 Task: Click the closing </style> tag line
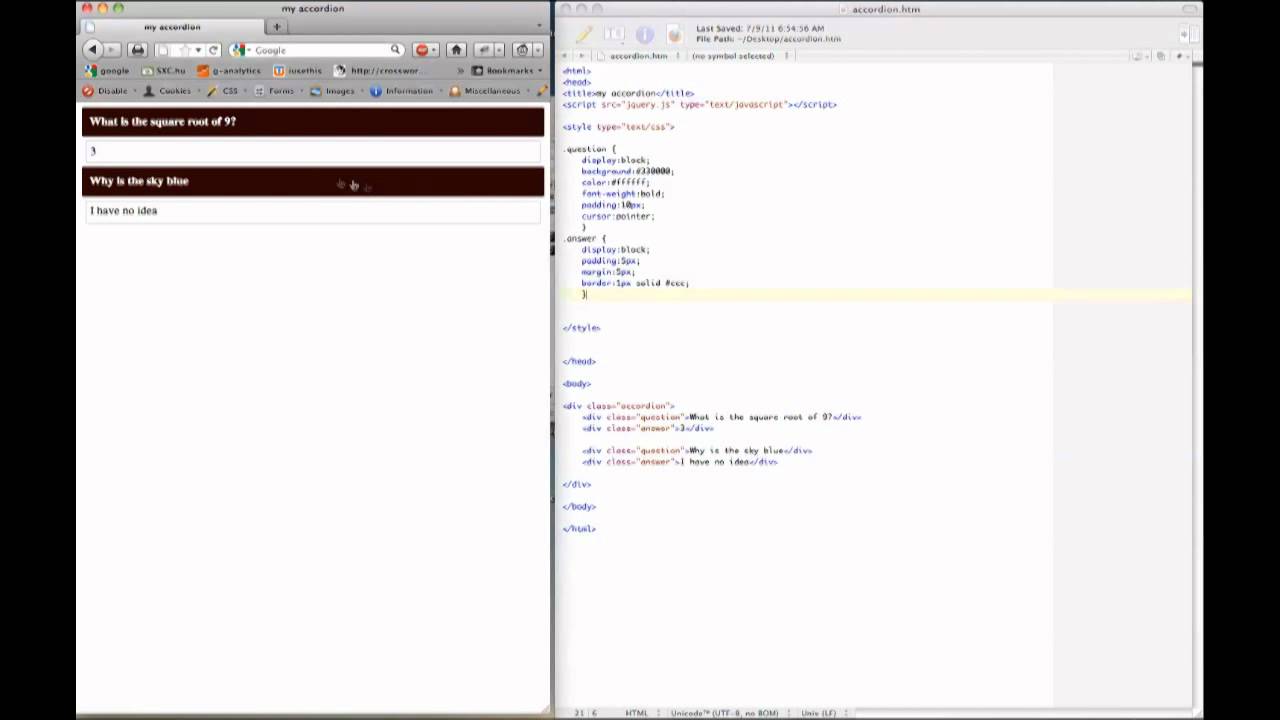(581, 328)
